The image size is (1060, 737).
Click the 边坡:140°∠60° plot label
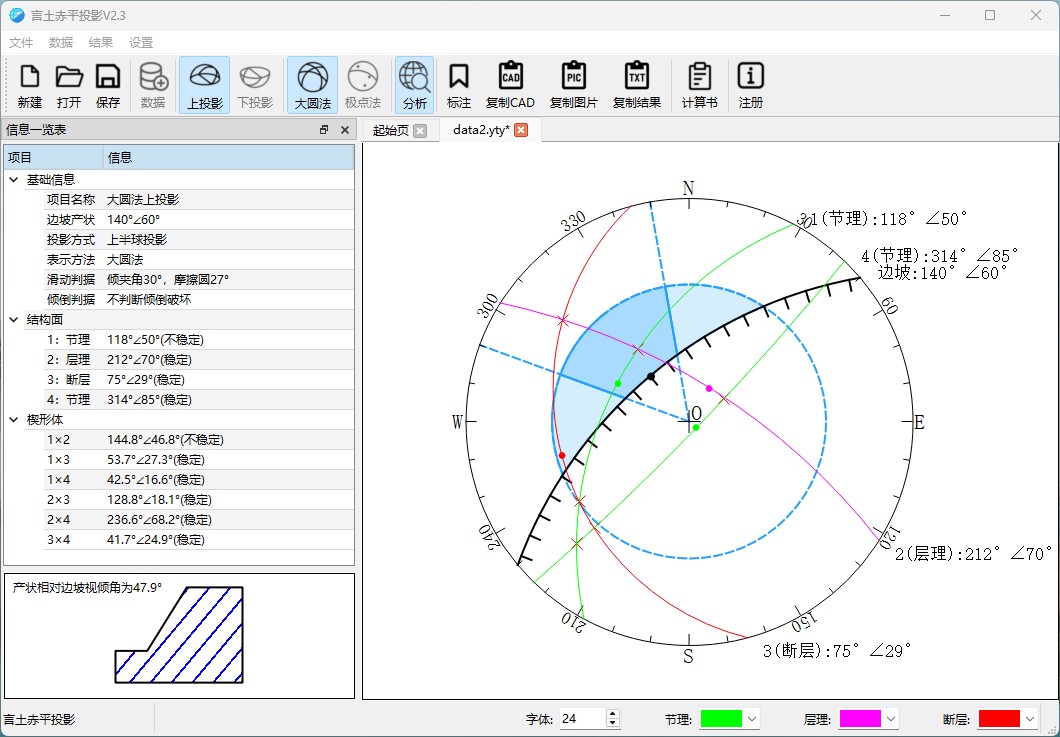943,272
